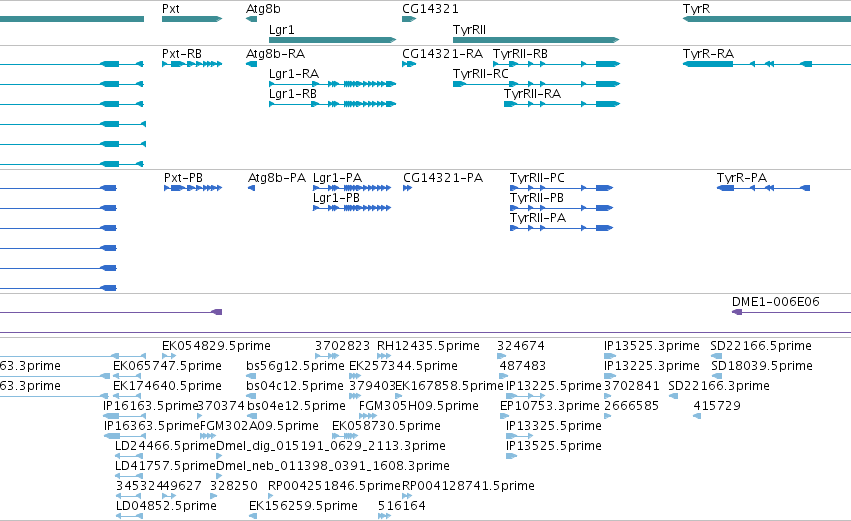The image size is (851, 521).
Task: Click the IP13325.5prime EST label
Action: 554,426
